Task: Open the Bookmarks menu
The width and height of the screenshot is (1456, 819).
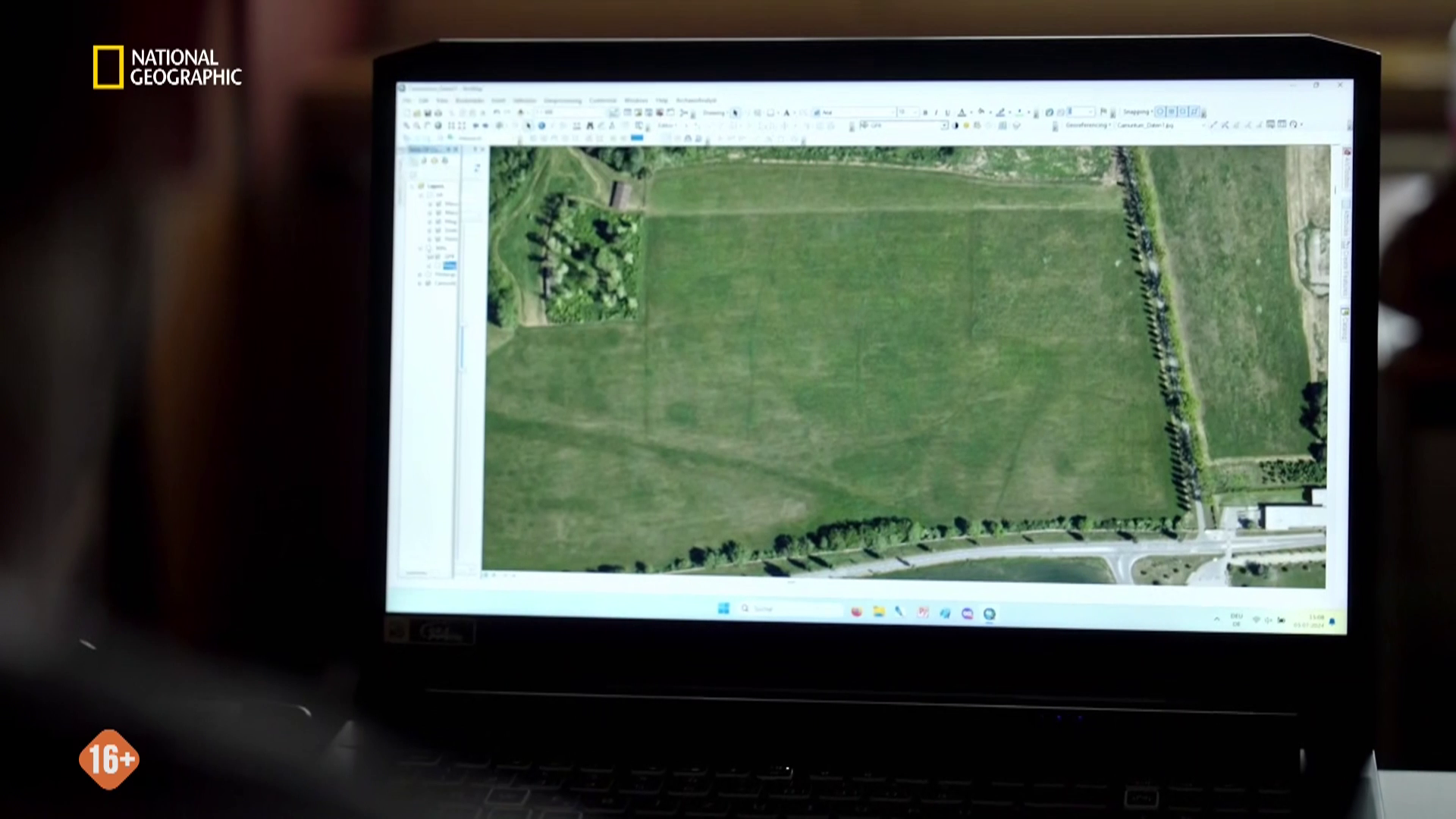Action: pyautogui.click(x=469, y=101)
